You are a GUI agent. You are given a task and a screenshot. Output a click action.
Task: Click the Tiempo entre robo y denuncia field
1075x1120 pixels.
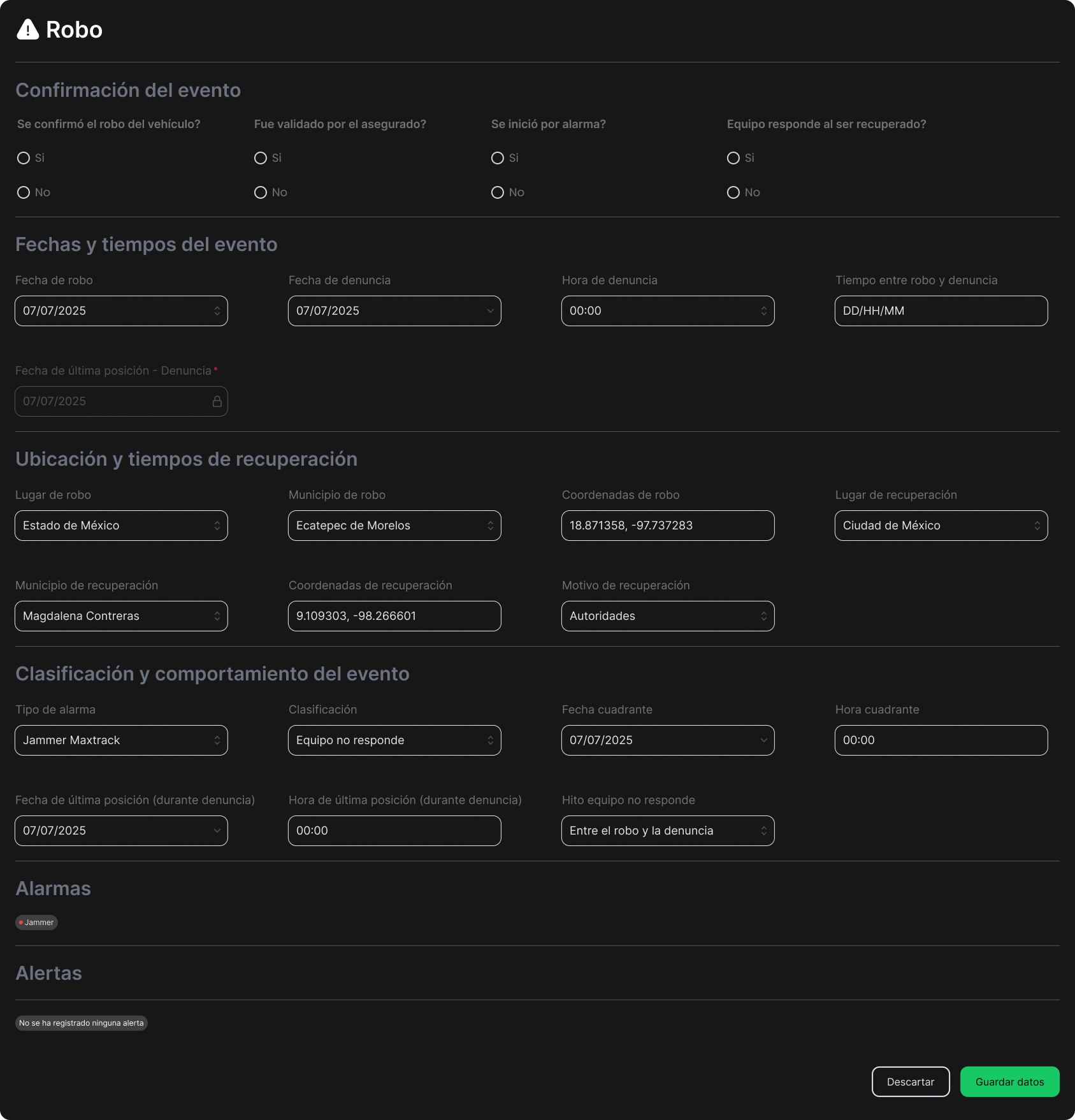(x=941, y=311)
